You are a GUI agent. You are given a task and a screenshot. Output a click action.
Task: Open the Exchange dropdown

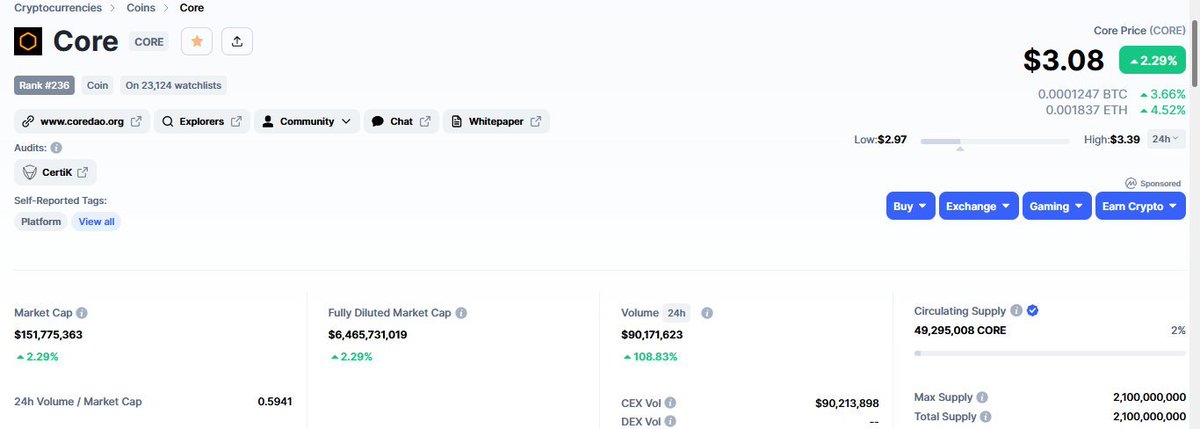coord(979,206)
